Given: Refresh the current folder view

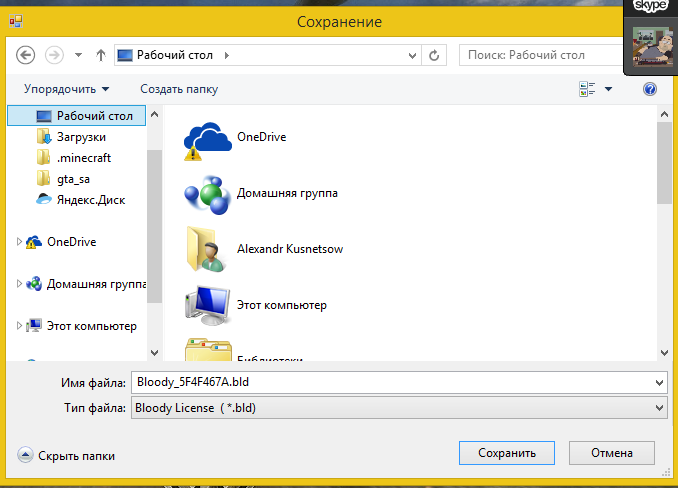Looking at the screenshot, I should click(x=434, y=55).
